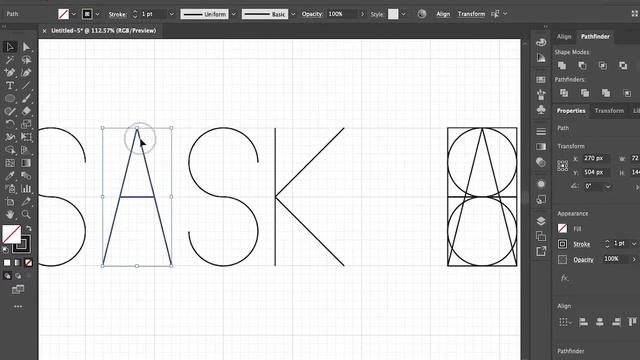Image resolution: width=640 pixels, height=360 pixels.
Task: Open the Basic brush definition dropdown
Action: tap(293, 14)
